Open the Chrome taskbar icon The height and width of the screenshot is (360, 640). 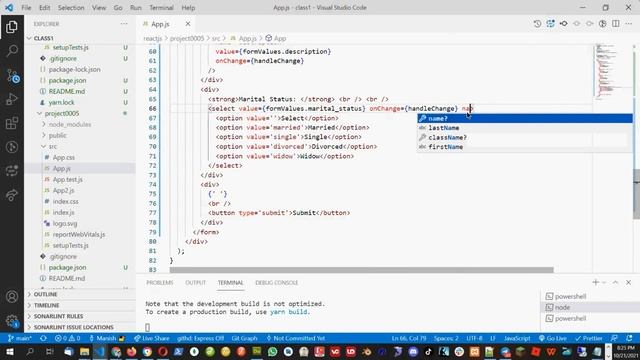click(x=147, y=352)
